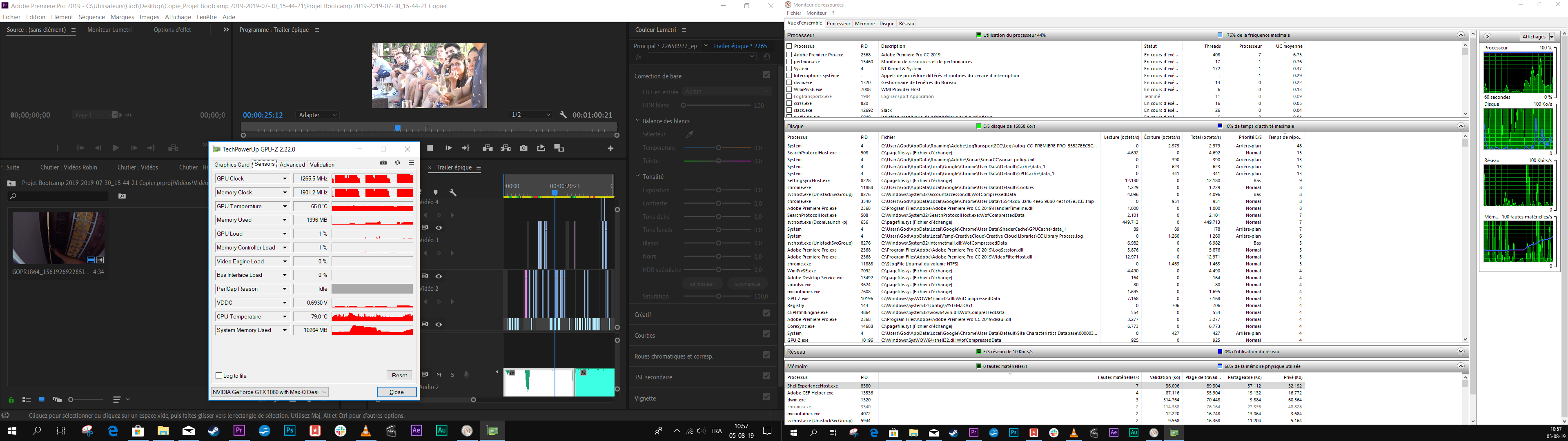This screenshot has height=441, width=1568.
Task: Open the 1/2 playback resolution dropdown
Action: click(531, 114)
